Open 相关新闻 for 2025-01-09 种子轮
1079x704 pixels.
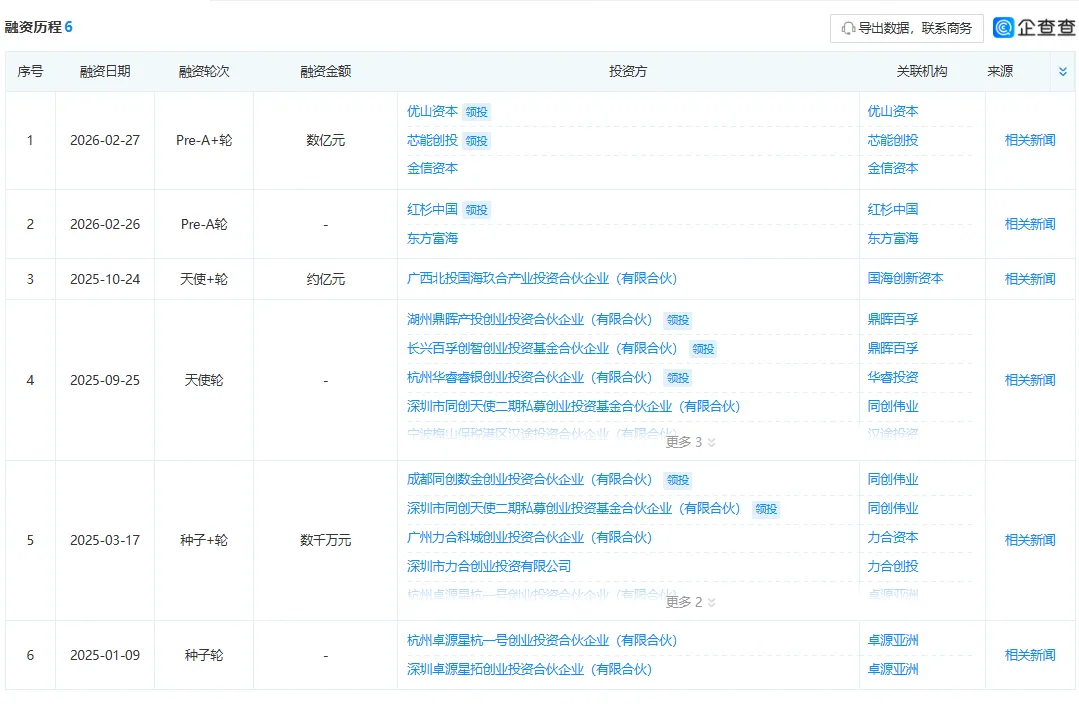(x=1029, y=655)
